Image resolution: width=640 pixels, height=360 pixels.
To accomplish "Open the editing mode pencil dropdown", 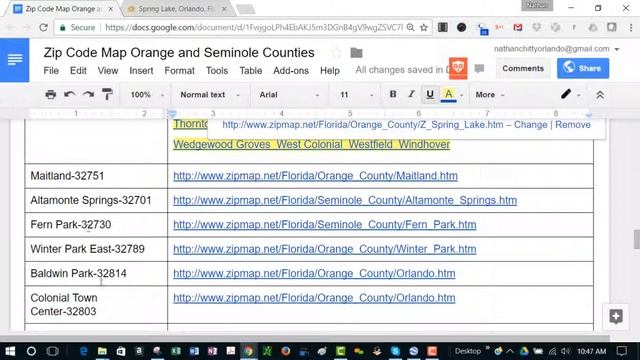I will (570, 95).
